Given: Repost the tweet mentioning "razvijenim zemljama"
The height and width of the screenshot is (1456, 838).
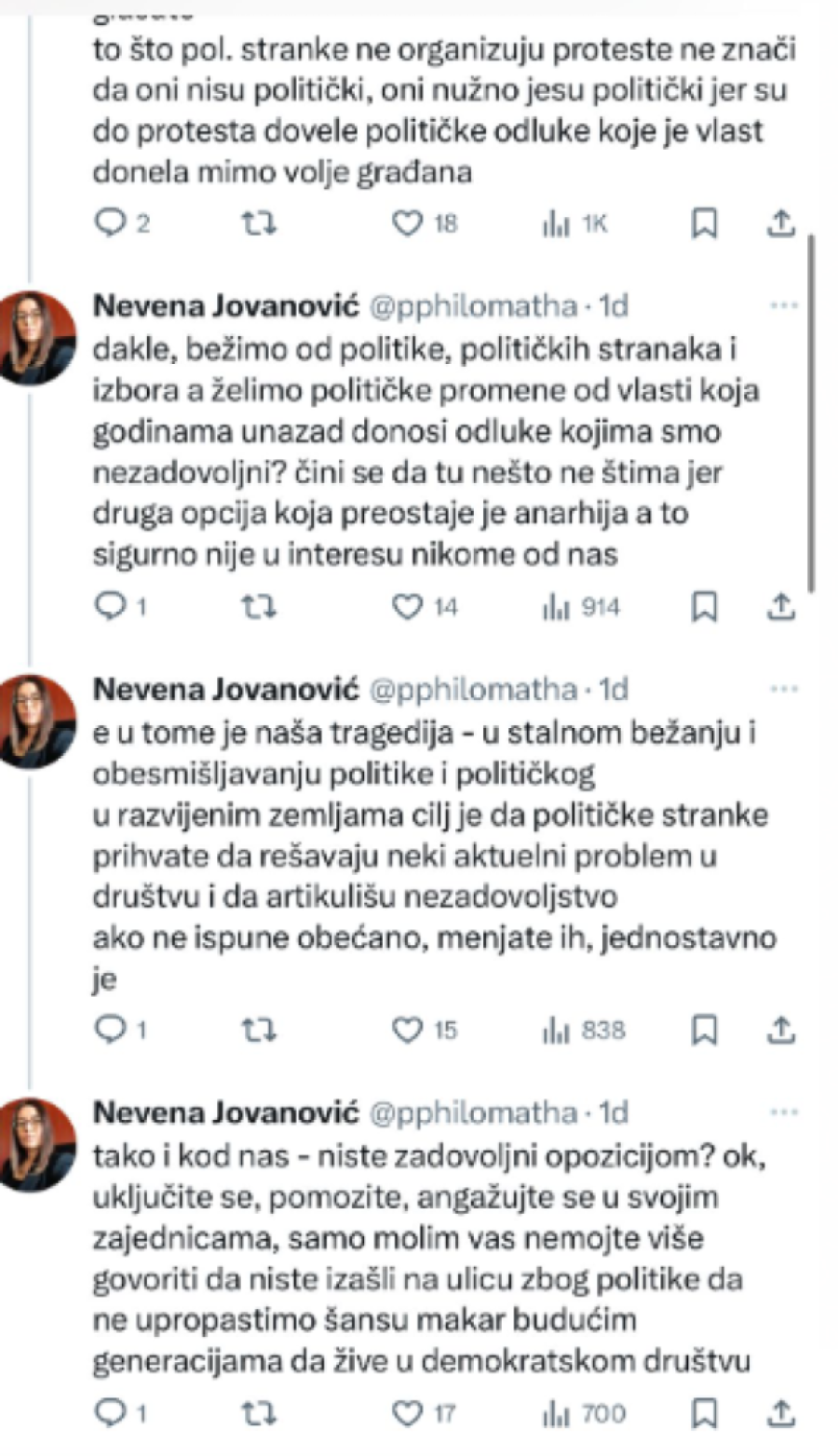Looking at the screenshot, I should click(x=259, y=1030).
